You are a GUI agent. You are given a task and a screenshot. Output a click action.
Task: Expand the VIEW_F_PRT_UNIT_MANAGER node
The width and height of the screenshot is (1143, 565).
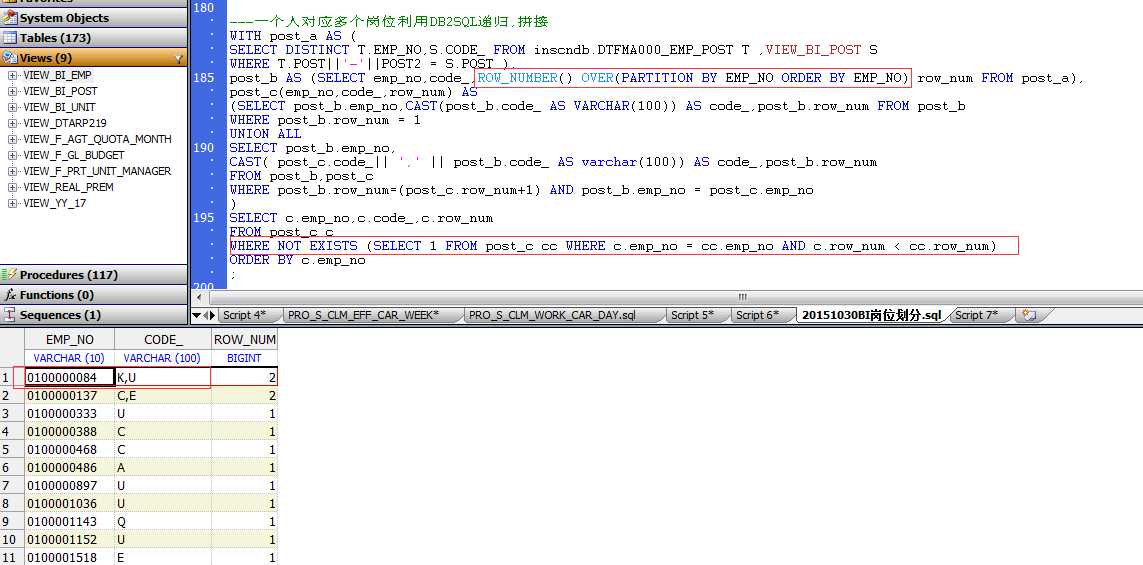pos(12,171)
